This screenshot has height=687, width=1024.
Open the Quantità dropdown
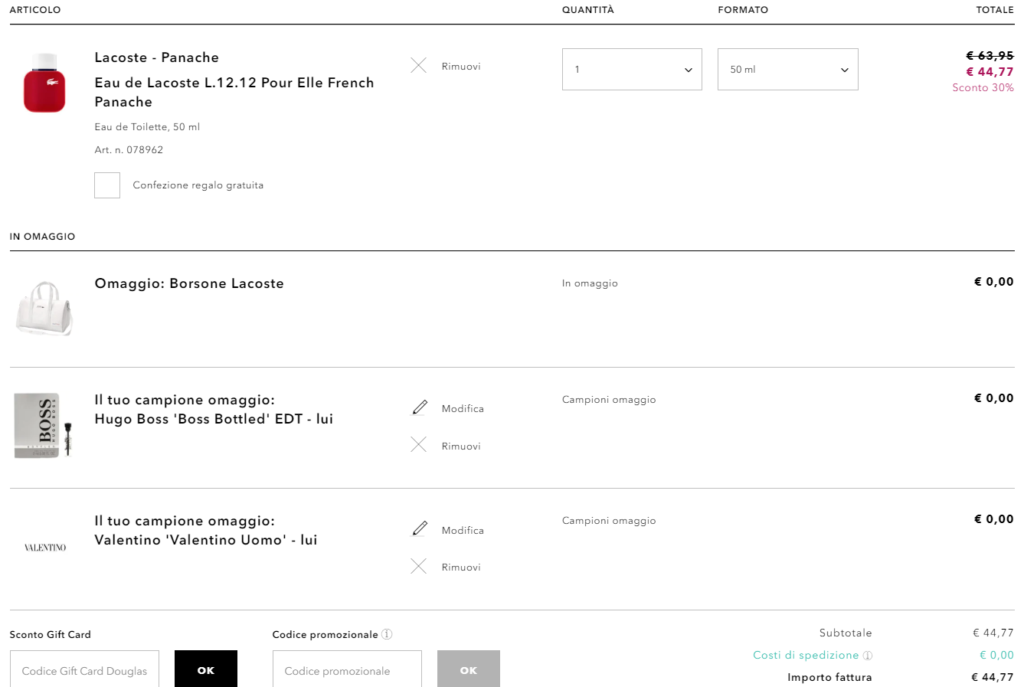tap(631, 70)
